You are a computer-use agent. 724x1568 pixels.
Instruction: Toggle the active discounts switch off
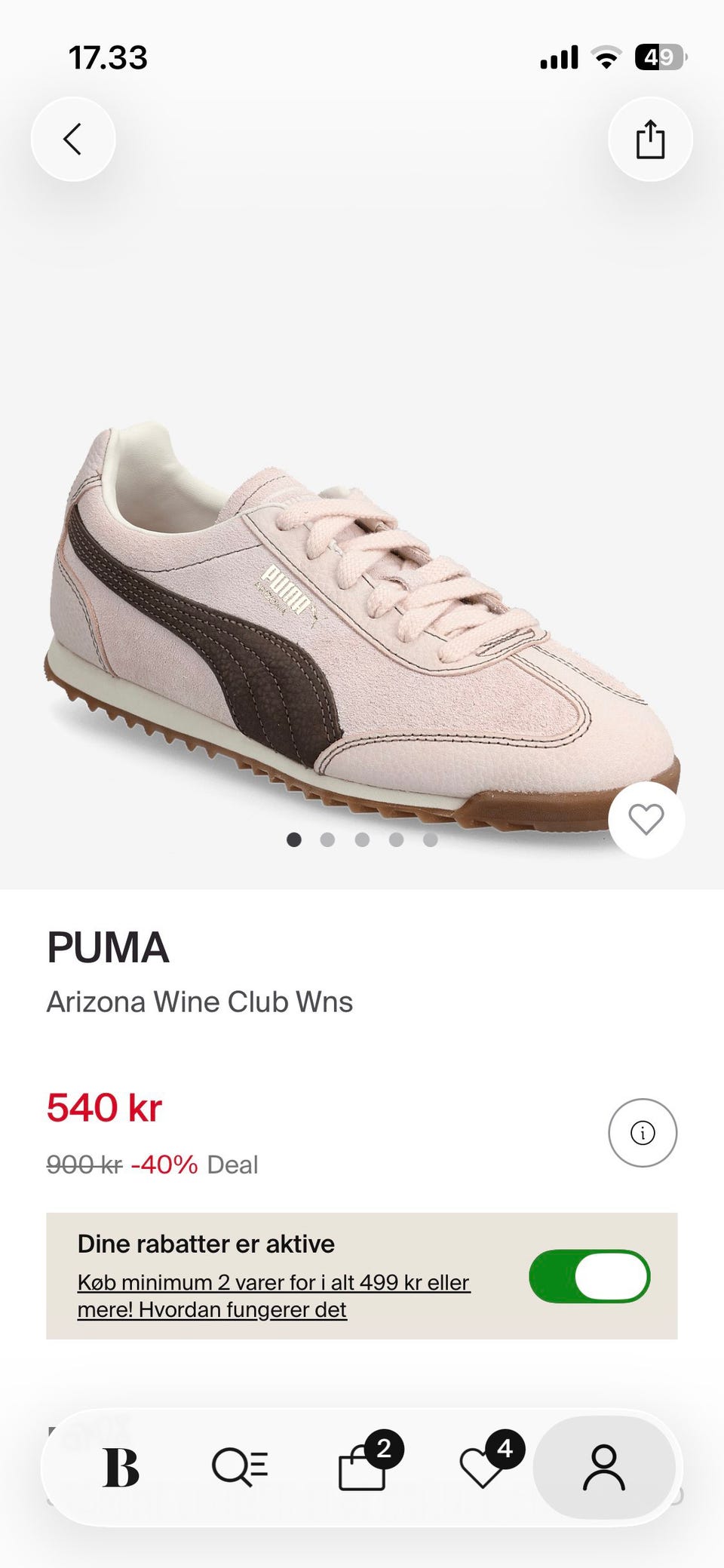590,1276
